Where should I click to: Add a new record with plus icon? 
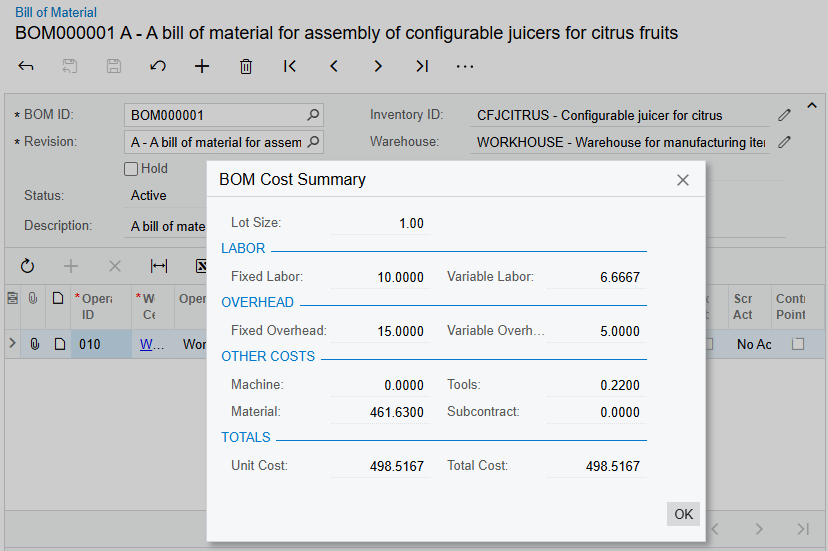point(202,67)
